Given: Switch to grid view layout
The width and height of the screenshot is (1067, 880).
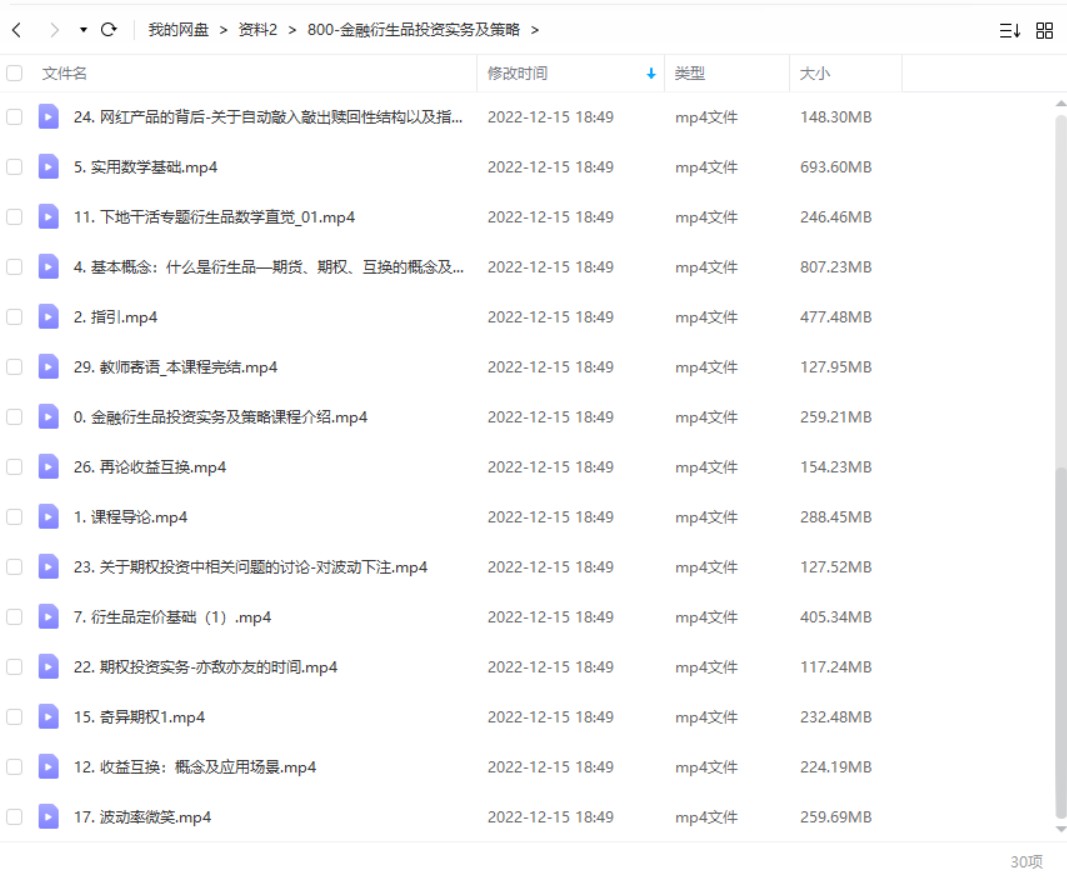Looking at the screenshot, I should click(1045, 31).
